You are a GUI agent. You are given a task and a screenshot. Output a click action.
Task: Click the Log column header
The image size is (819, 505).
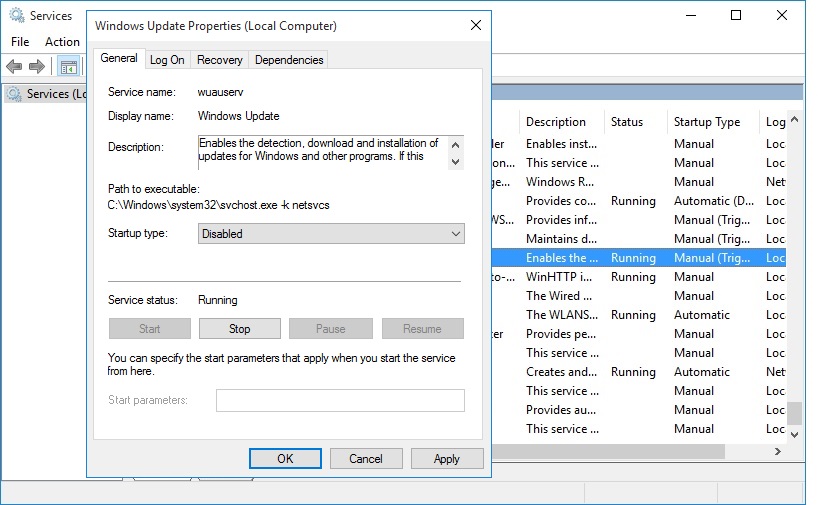tap(773, 122)
